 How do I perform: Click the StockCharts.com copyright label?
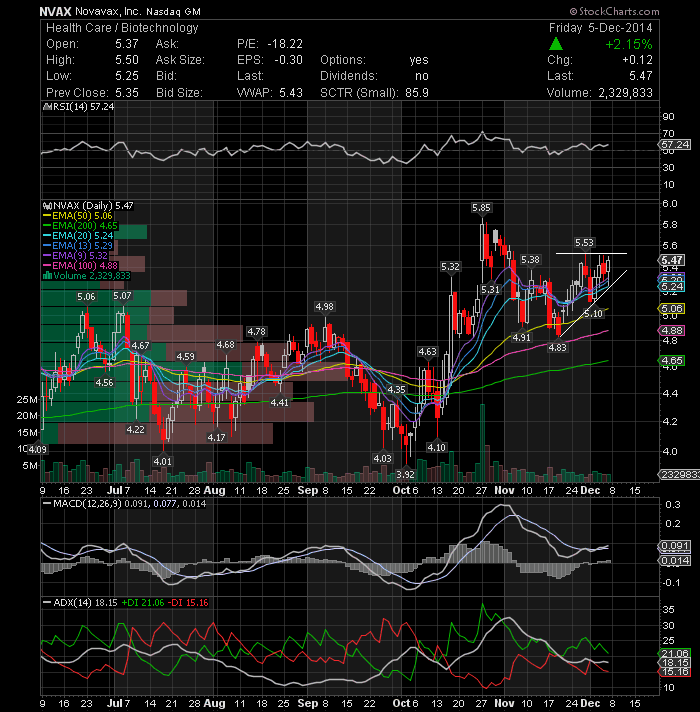pyautogui.click(x=615, y=11)
